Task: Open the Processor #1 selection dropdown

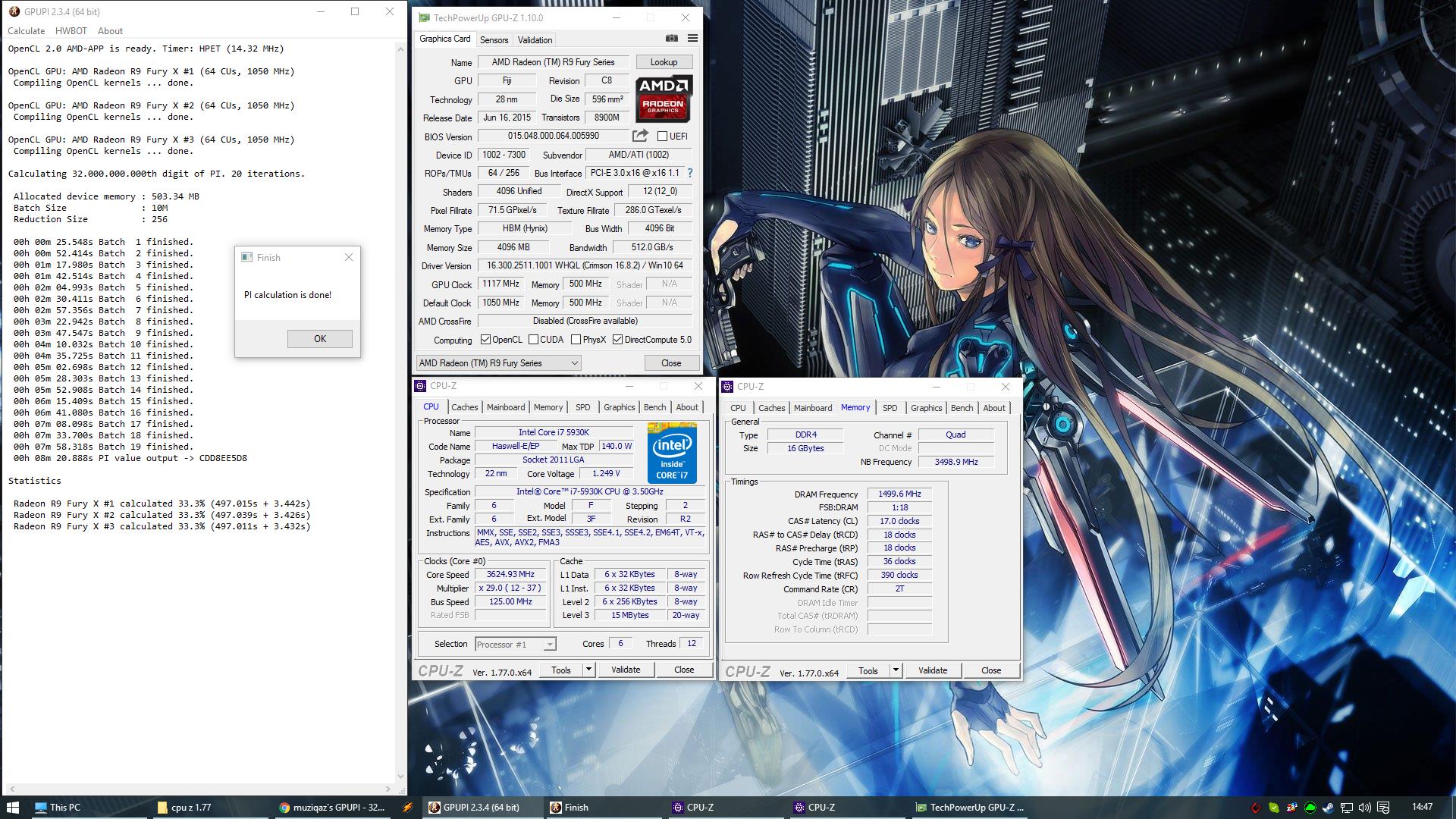Action: 515,645
